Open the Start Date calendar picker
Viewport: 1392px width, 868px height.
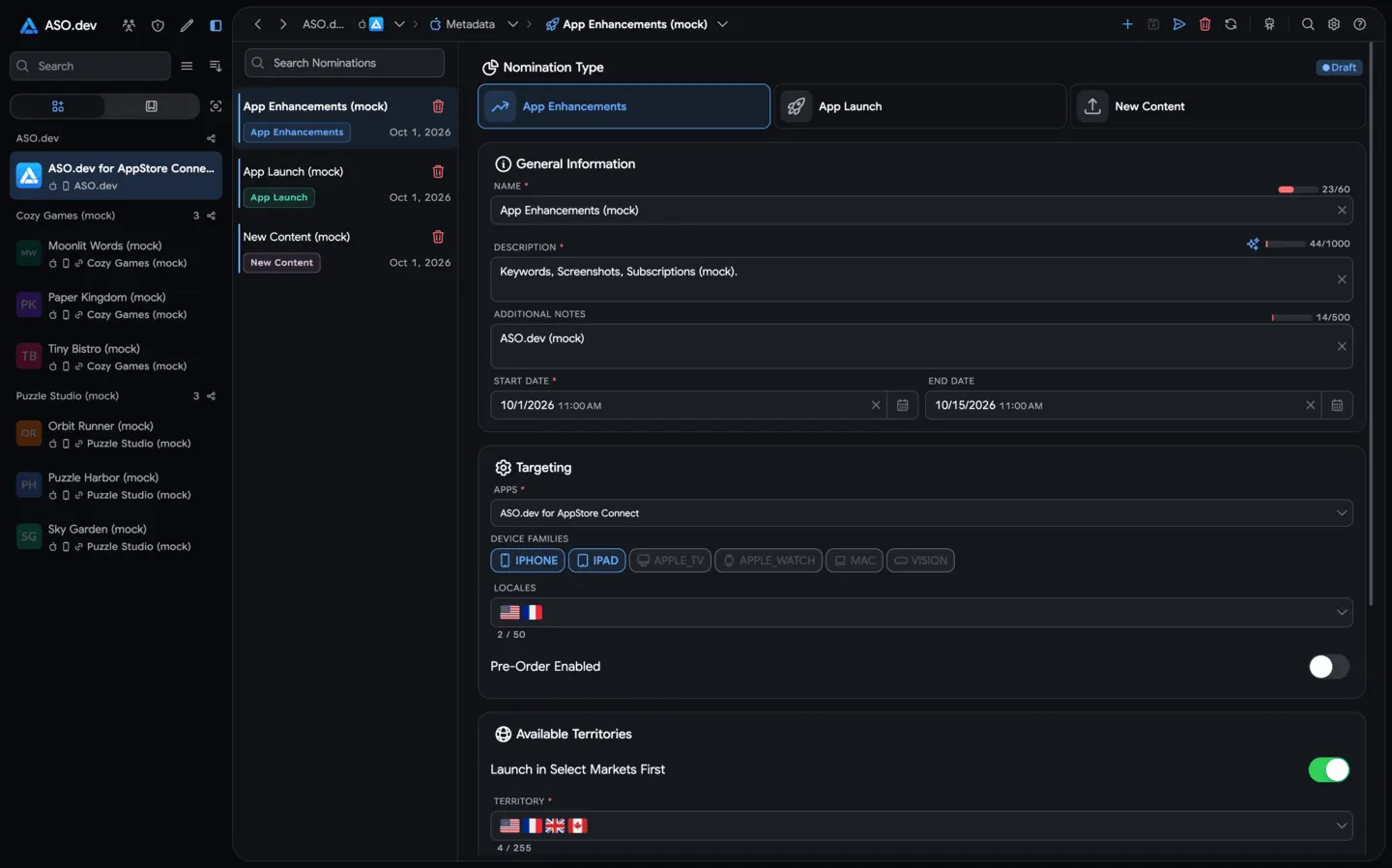903,405
